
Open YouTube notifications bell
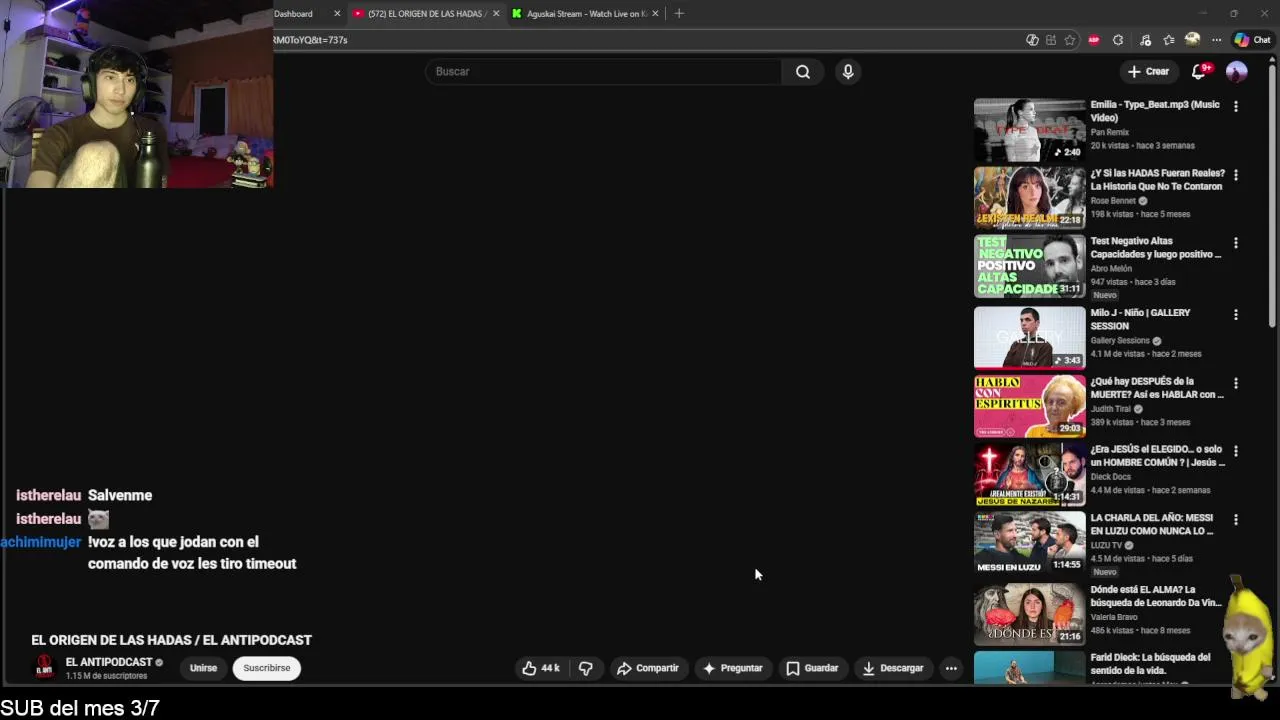[x=1200, y=71]
